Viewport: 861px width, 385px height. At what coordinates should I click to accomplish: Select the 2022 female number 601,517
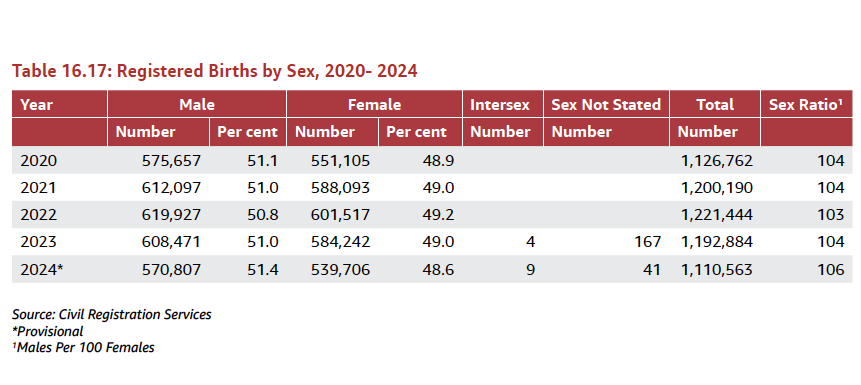point(340,215)
